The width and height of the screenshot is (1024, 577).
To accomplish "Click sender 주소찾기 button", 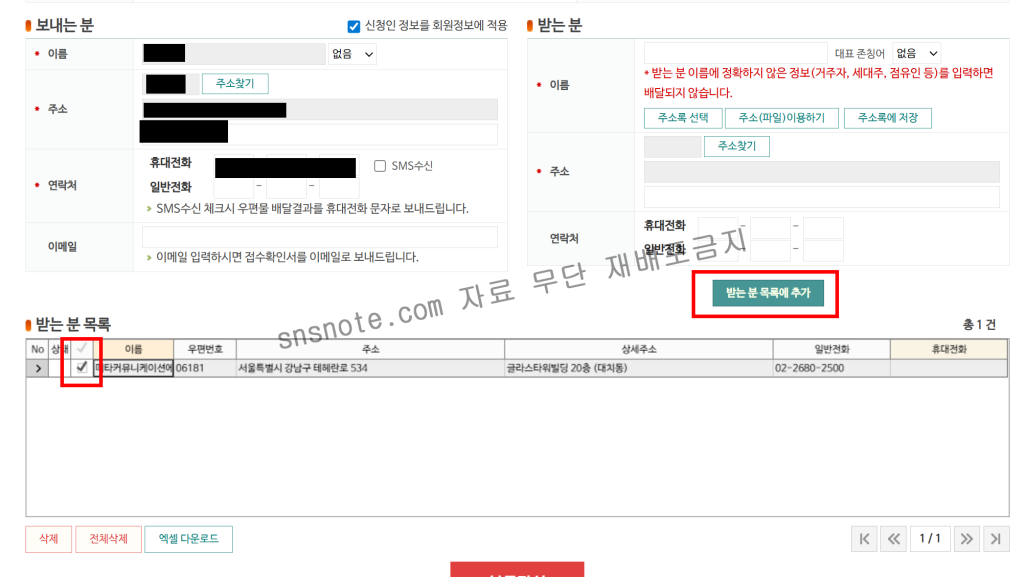I will (x=235, y=84).
